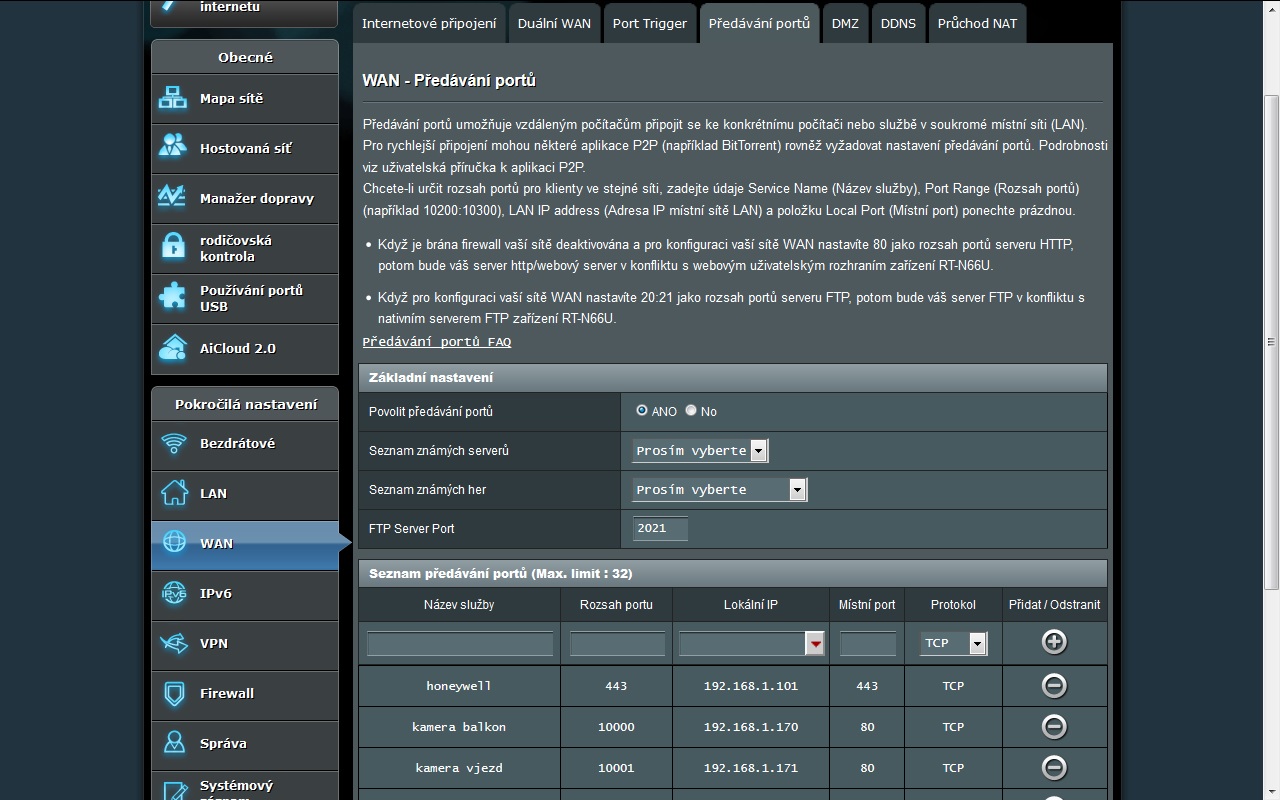
Task: Remove the honeywell rule with minus icon
Action: click(x=1054, y=686)
